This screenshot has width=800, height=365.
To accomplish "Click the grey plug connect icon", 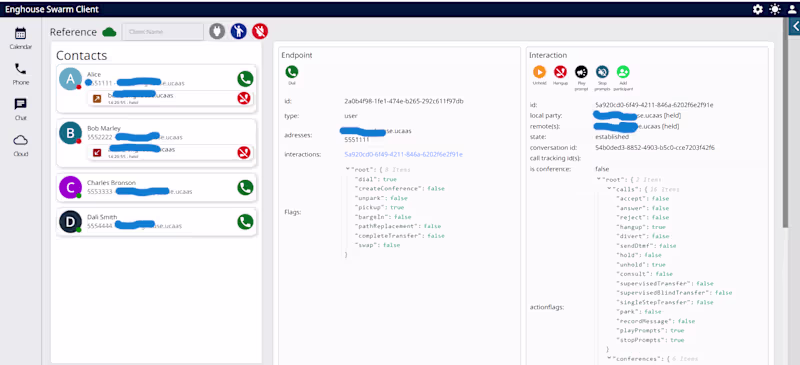I will coord(217,32).
